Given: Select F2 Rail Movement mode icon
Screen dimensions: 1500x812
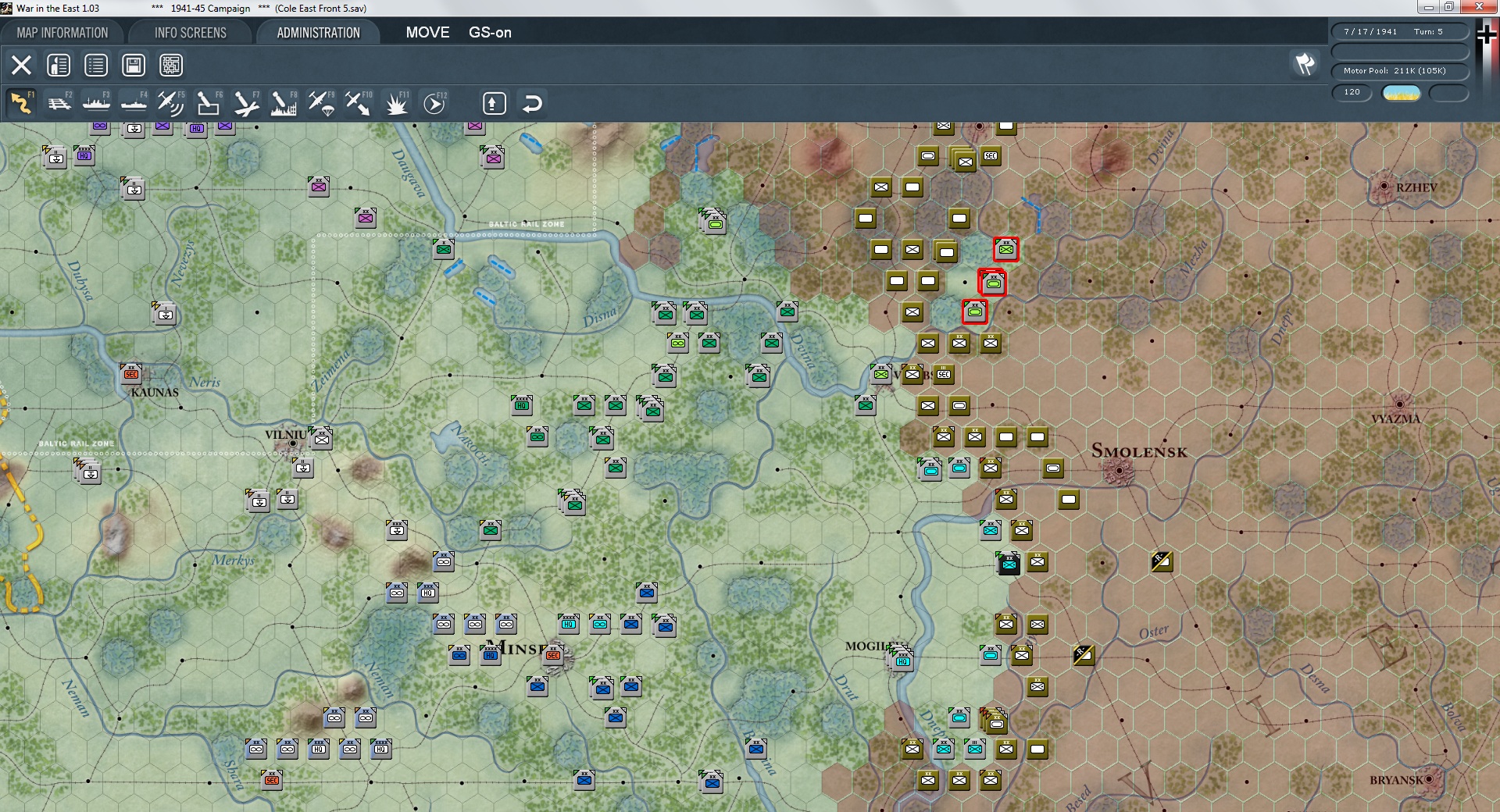Looking at the screenshot, I should pos(59,103).
